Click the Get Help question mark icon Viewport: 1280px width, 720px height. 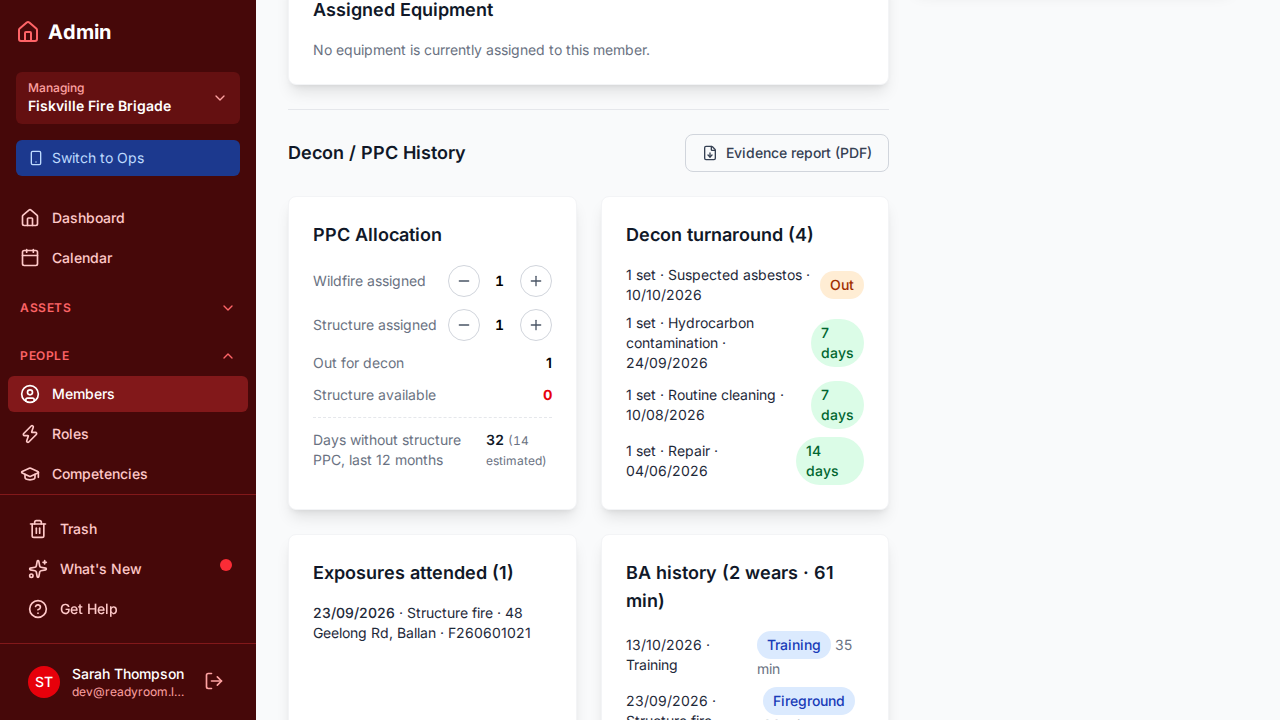[38, 609]
